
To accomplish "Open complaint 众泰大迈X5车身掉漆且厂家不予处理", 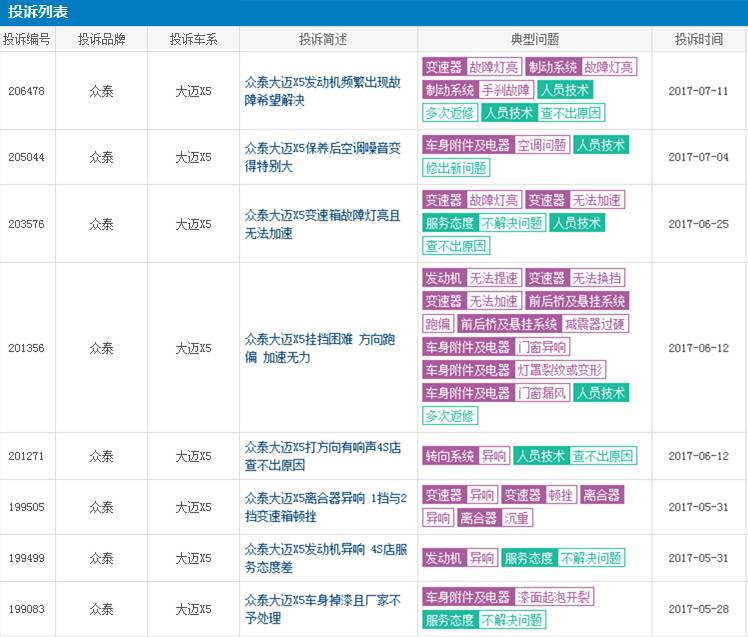I will tap(323, 609).
